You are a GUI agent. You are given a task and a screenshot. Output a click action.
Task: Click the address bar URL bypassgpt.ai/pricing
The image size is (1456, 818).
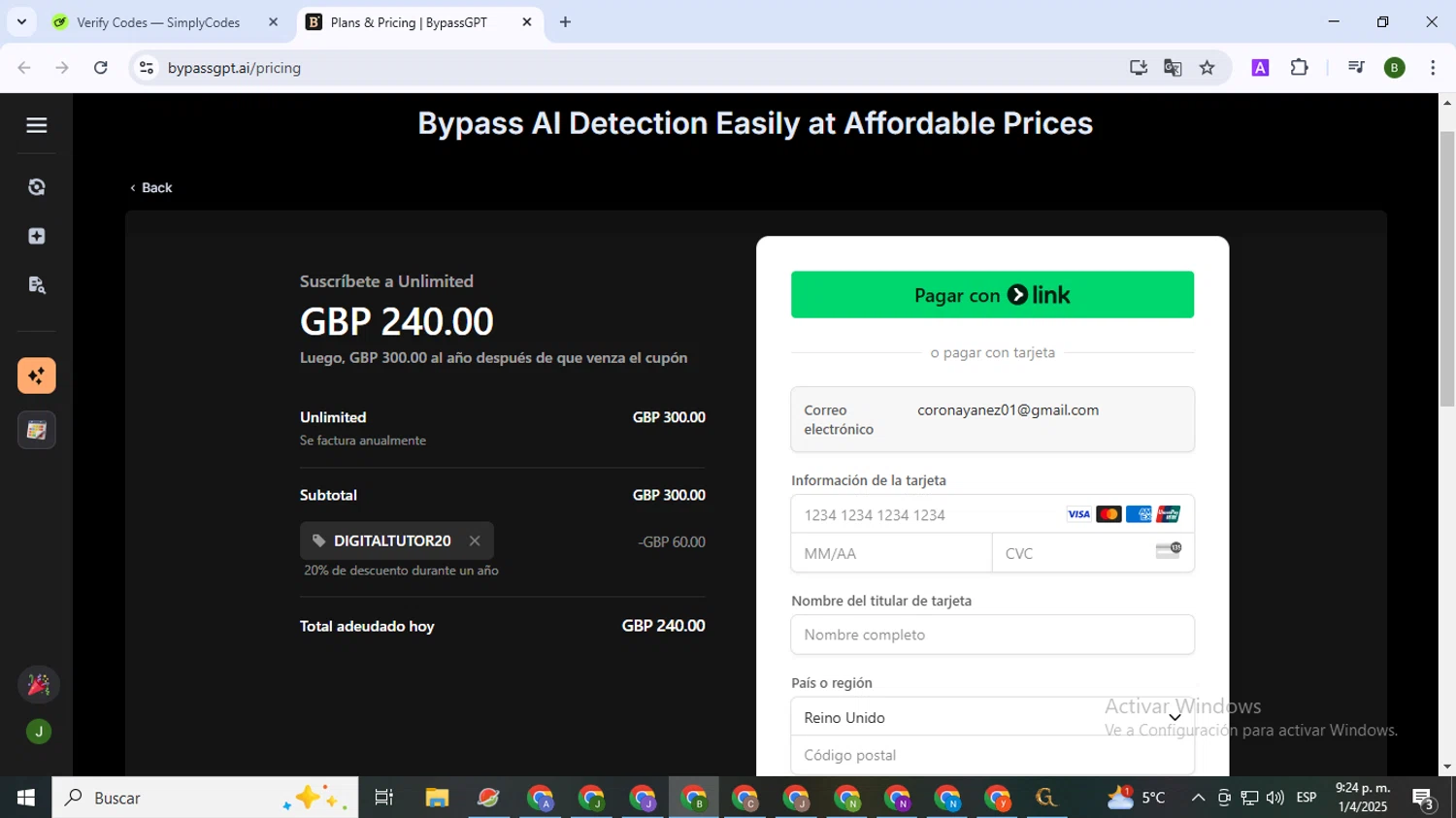[x=234, y=68]
